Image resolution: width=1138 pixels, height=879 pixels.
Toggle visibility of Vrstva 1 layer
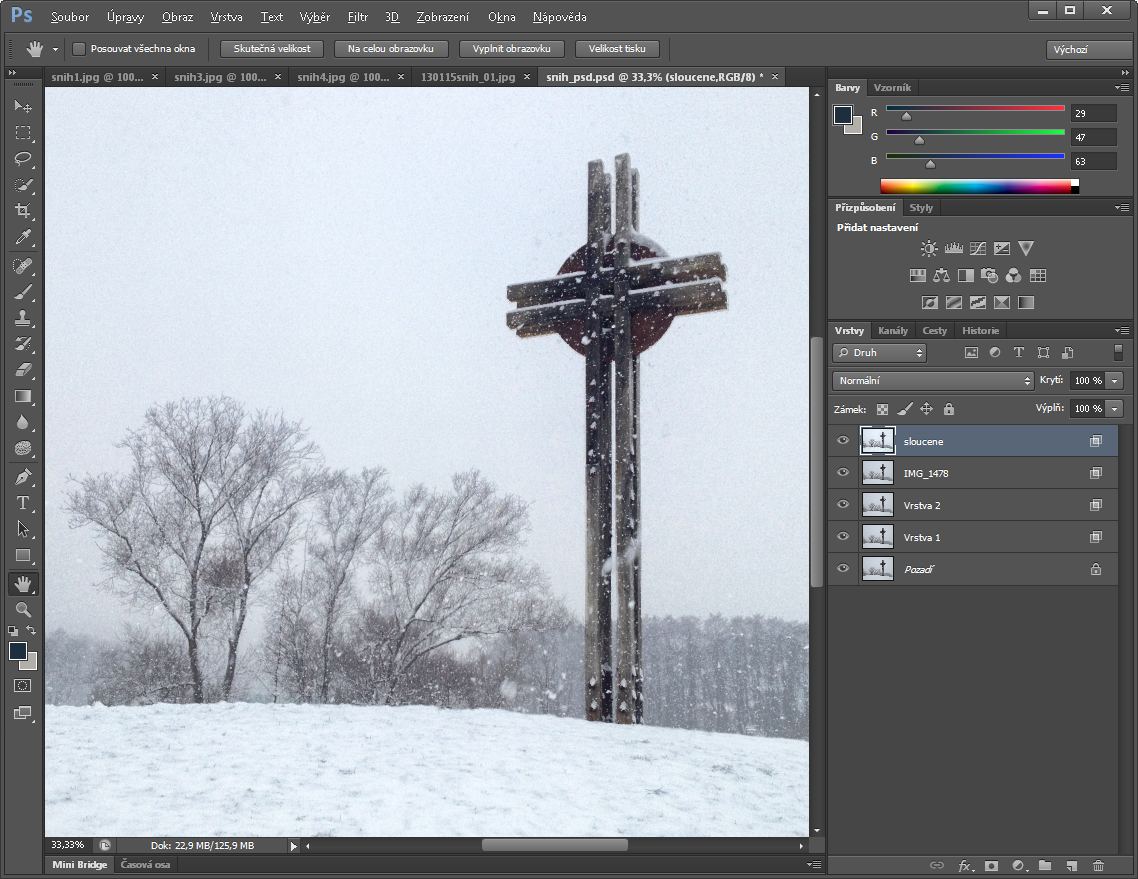click(x=843, y=537)
